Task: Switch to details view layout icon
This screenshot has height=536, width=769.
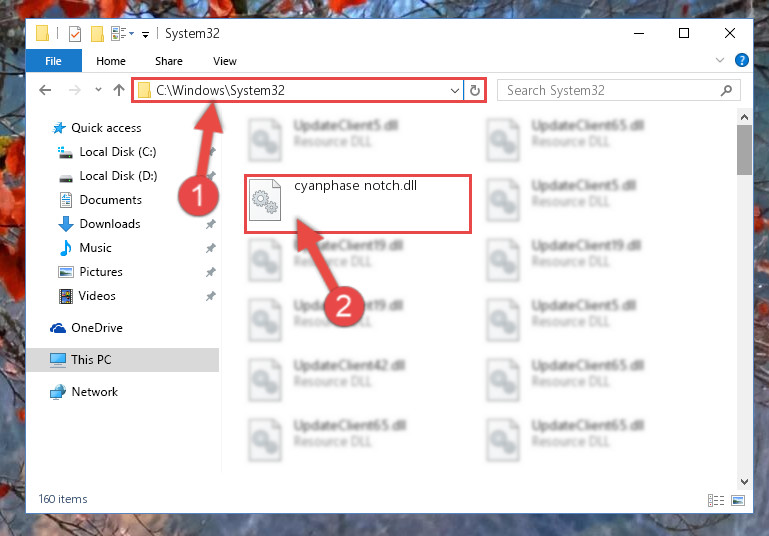Action: coord(716,500)
